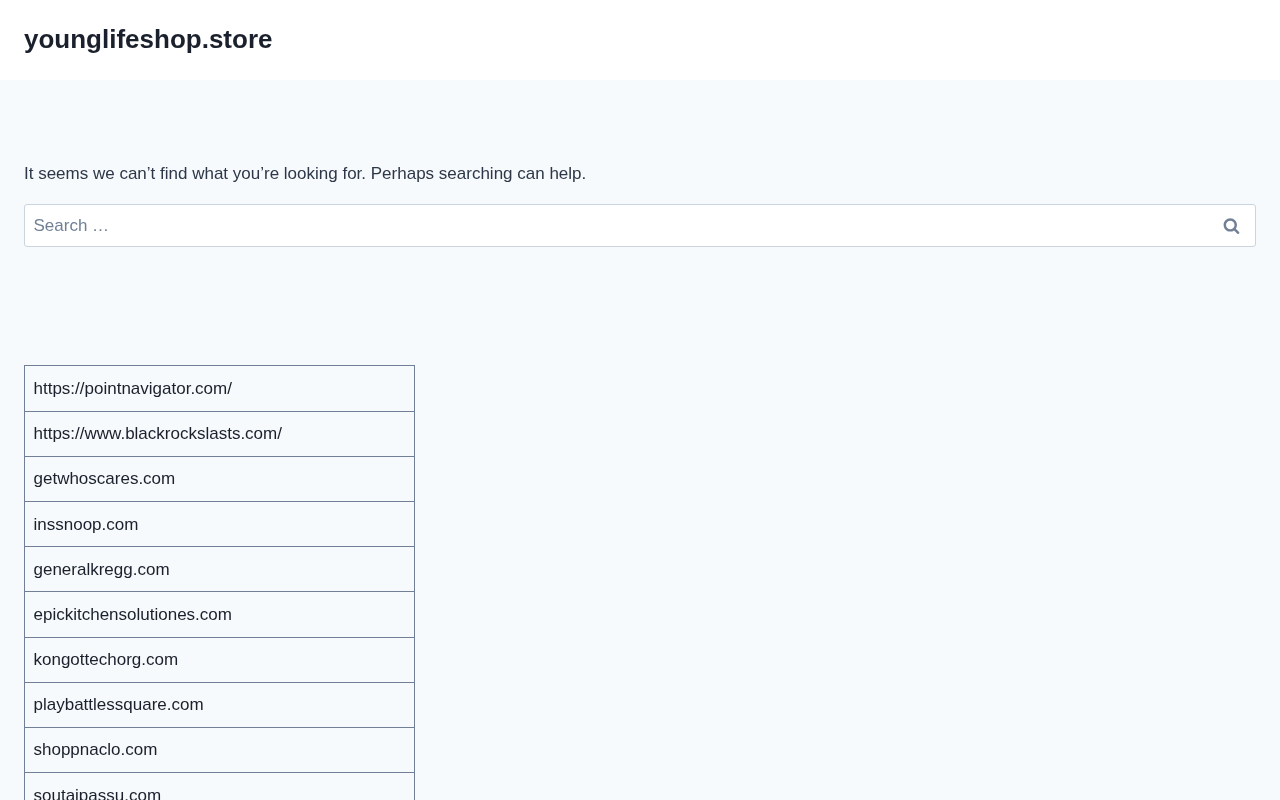The width and height of the screenshot is (1280, 800).
Task: Click the "can't find" message text
Action: pos(305,173)
